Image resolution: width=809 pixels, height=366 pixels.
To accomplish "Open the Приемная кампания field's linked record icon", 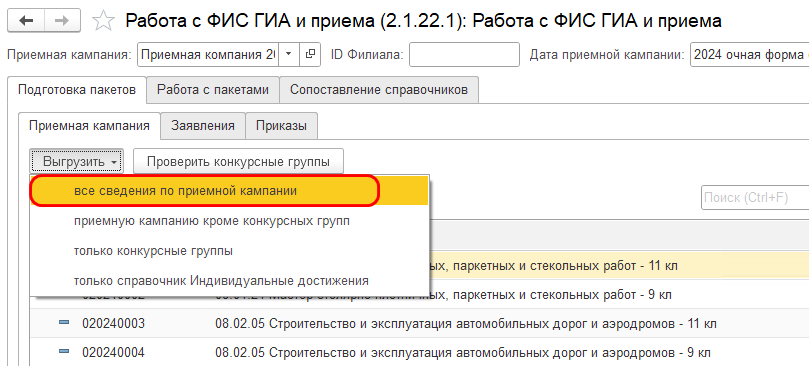I will (x=310, y=54).
